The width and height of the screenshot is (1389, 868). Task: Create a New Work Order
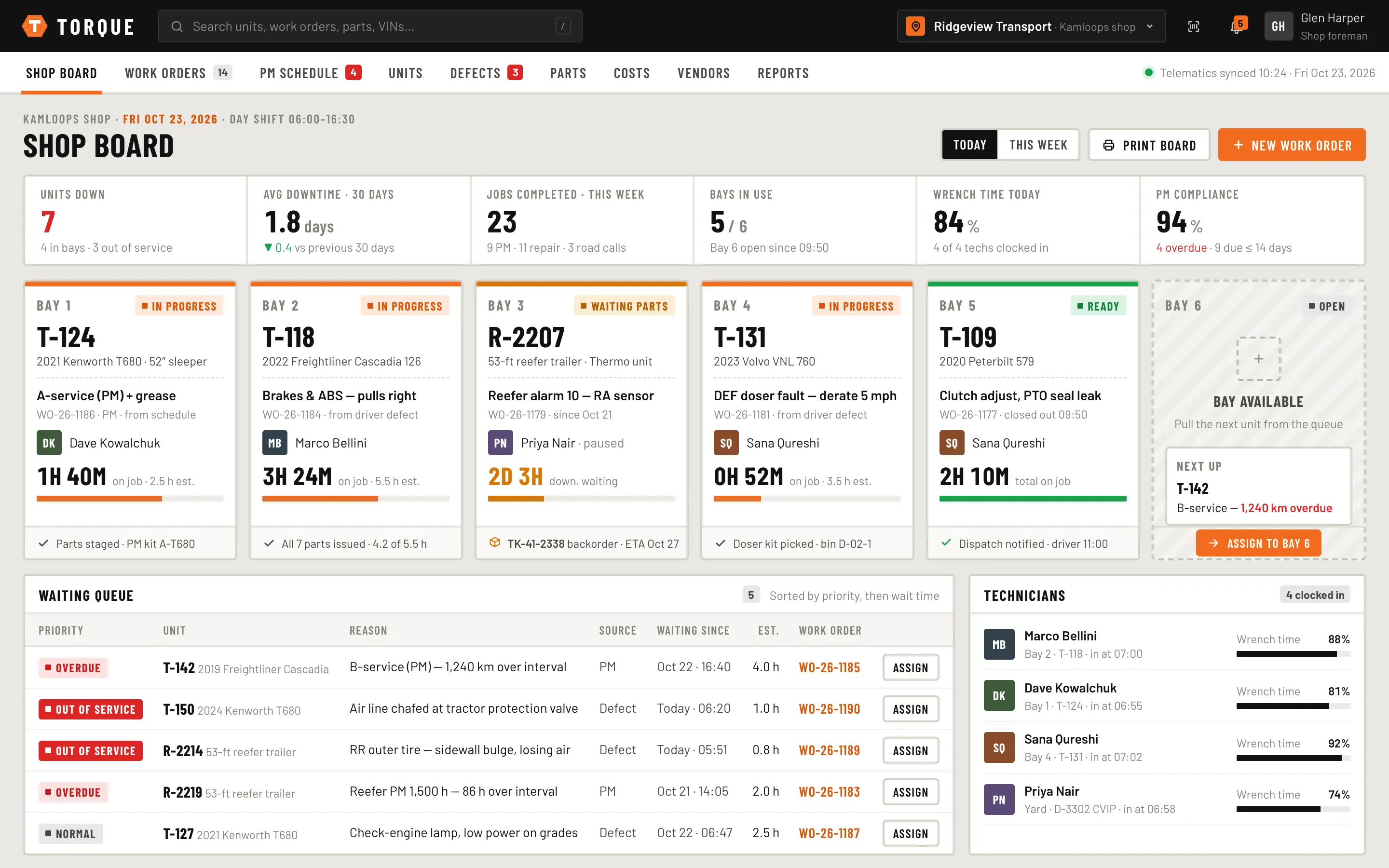point(1292,145)
